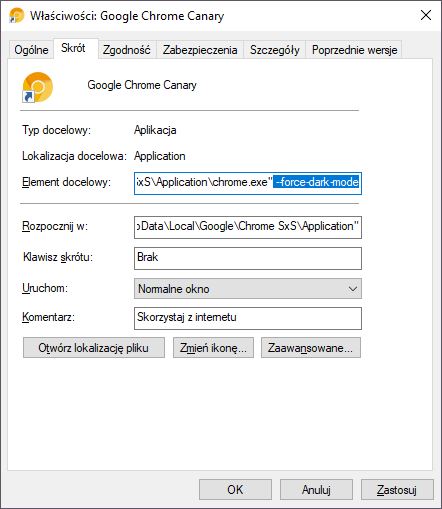Click the title bar Chrome Canary icon

[x=16, y=15]
